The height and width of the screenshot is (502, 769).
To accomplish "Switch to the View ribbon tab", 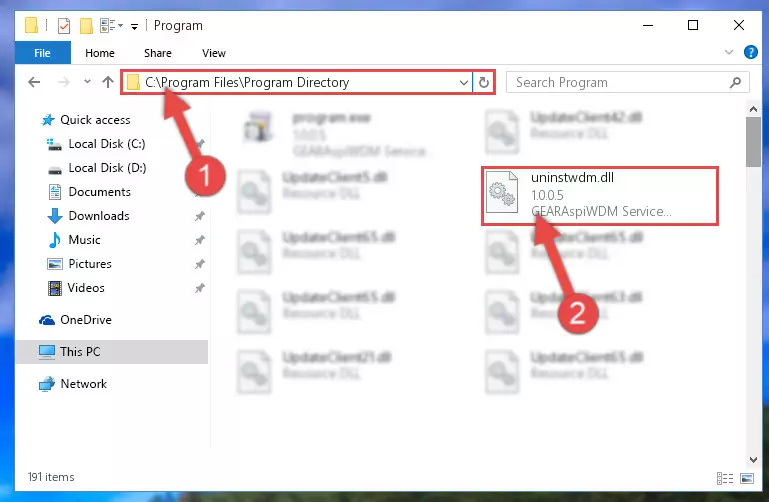I will point(214,53).
